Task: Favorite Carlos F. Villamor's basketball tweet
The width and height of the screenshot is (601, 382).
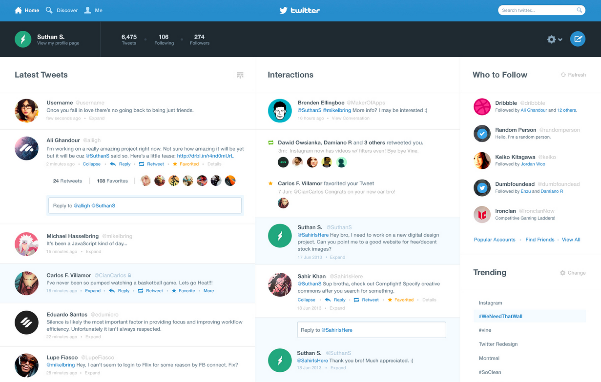Action: [x=183, y=291]
